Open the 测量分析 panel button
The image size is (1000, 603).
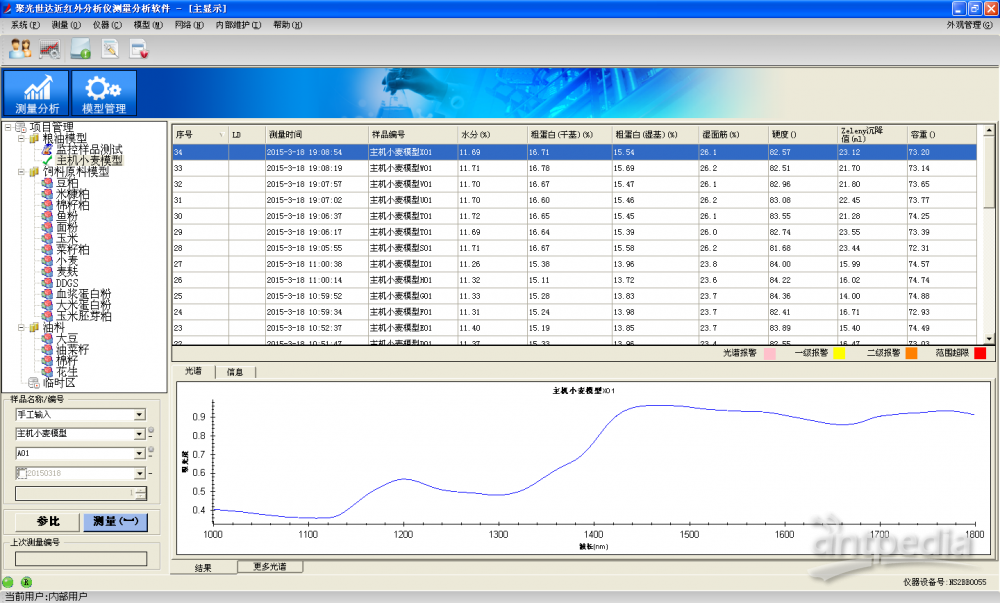point(37,93)
